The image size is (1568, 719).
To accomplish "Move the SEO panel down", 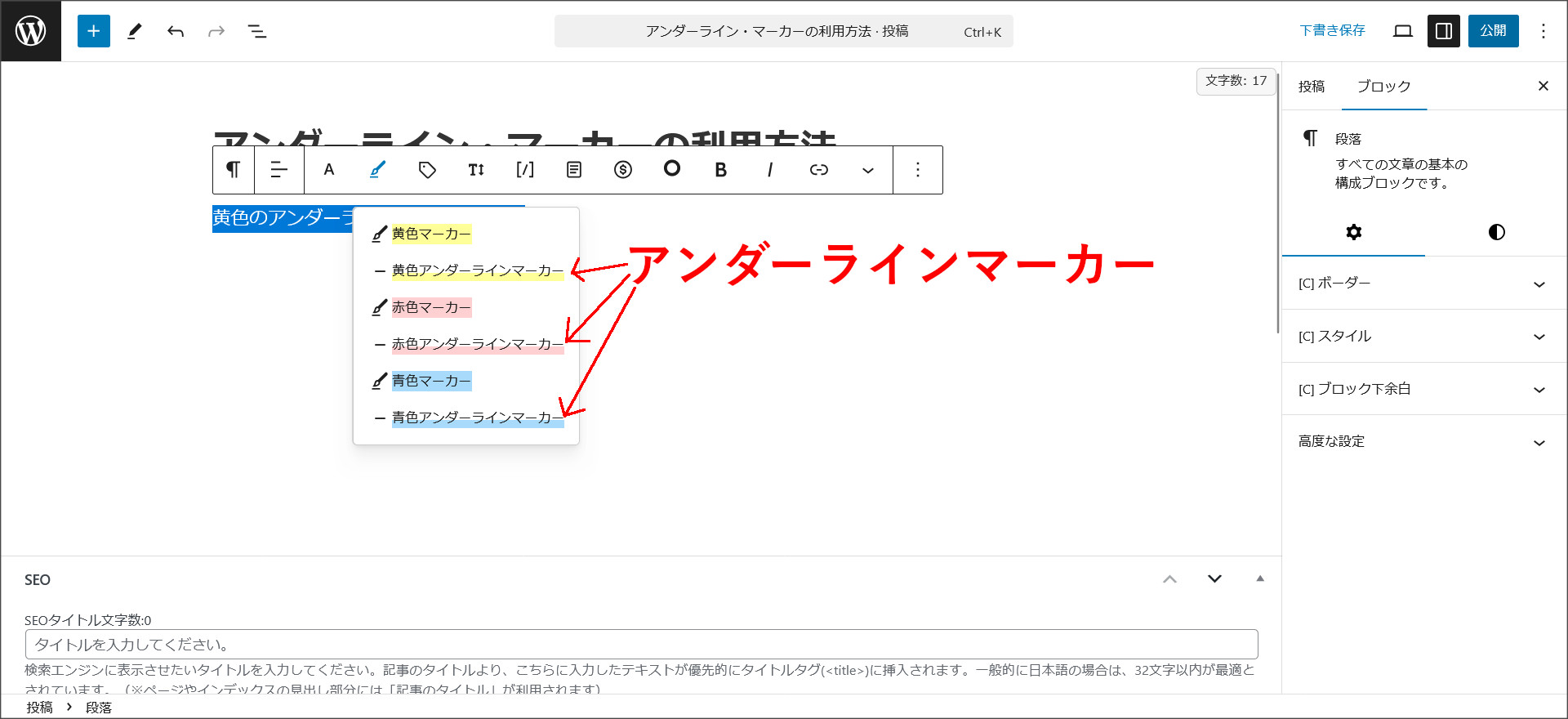I will pos(1214,579).
